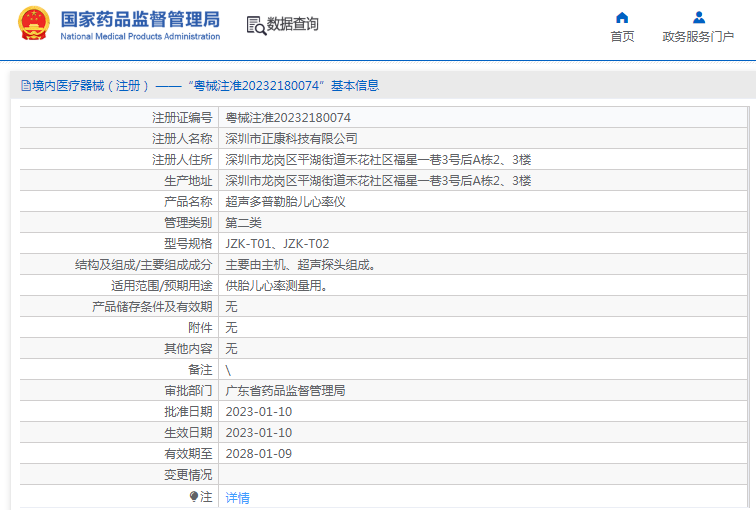This screenshot has width=756, height=510.
Task: Click the 生效日期 label
Action: click(x=188, y=433)
